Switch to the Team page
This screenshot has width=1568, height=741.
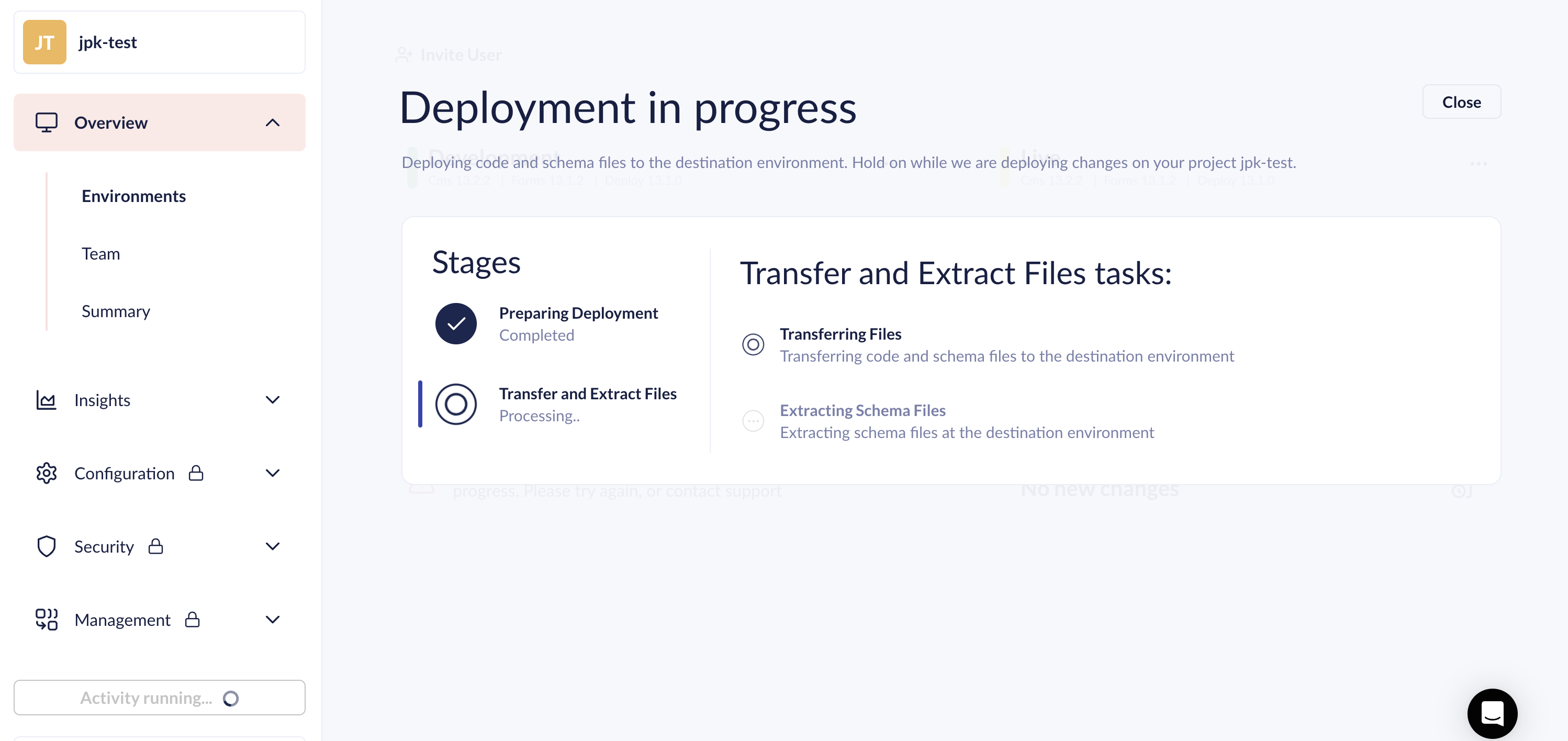point(100,253)
